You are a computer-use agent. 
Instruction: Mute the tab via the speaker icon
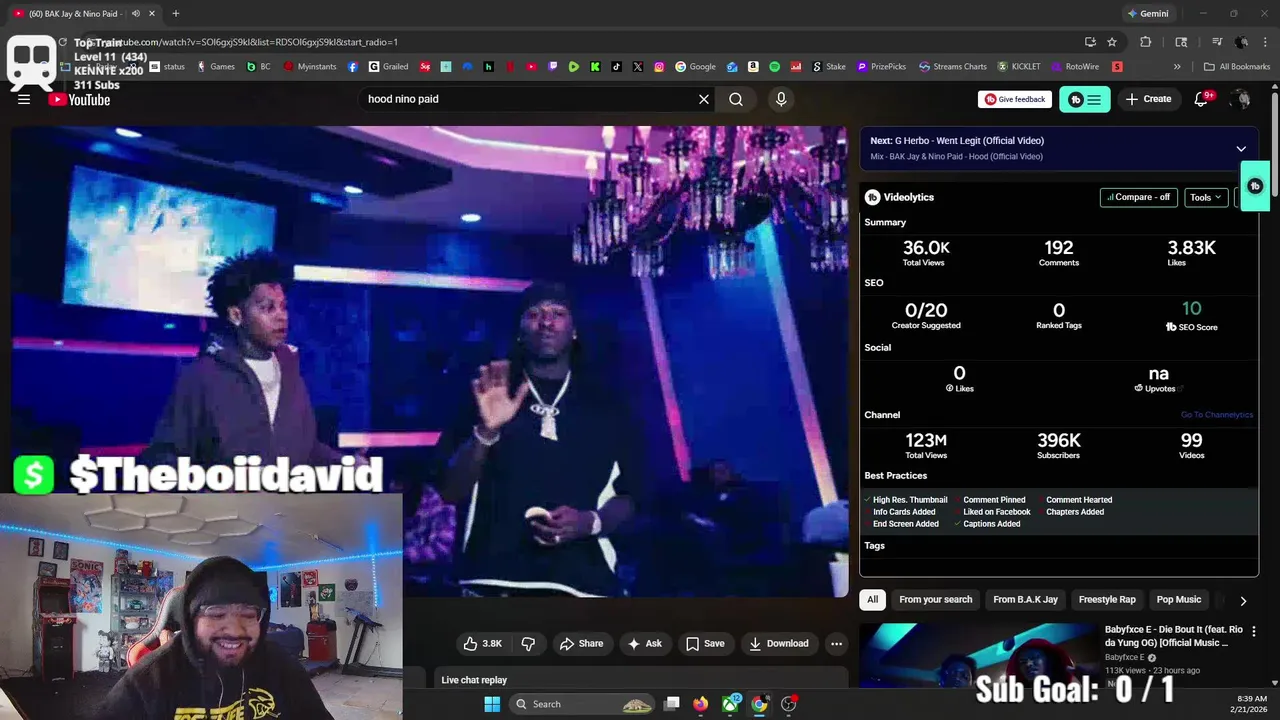coord(135,14)
